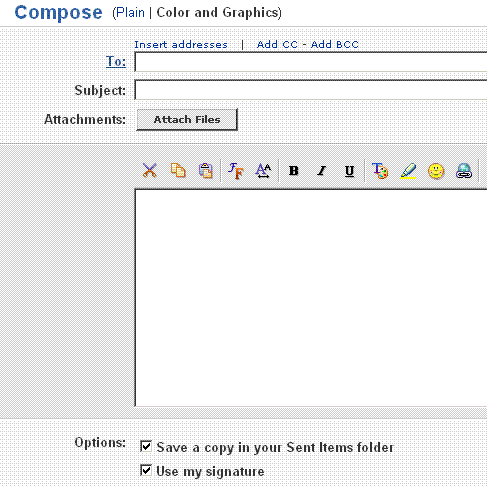This screenshot has width=487, height=486.
Task: Open the font size icon
Action: (x=263, y=171)
